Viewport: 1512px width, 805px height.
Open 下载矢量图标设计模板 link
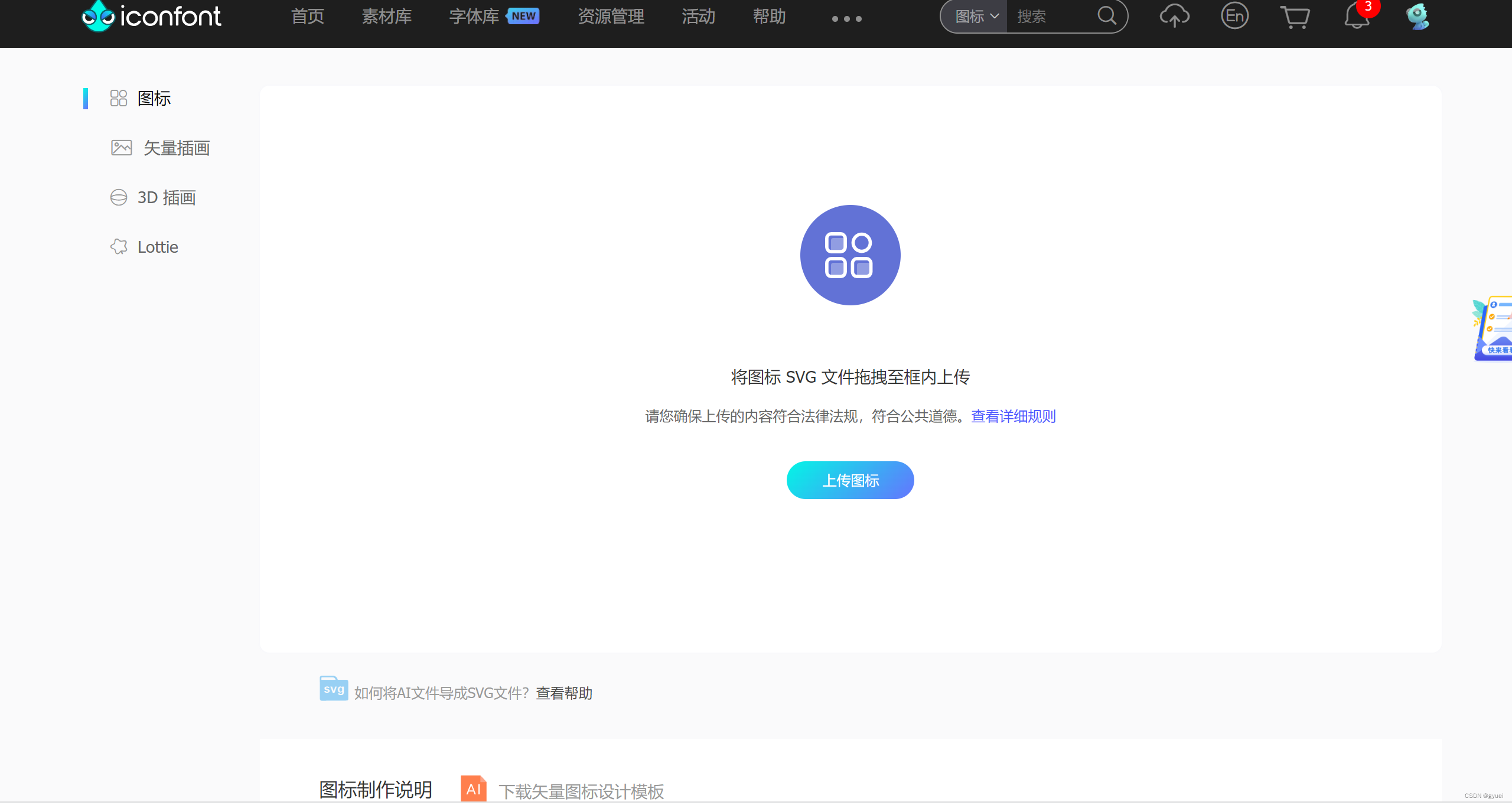(581, 791)
